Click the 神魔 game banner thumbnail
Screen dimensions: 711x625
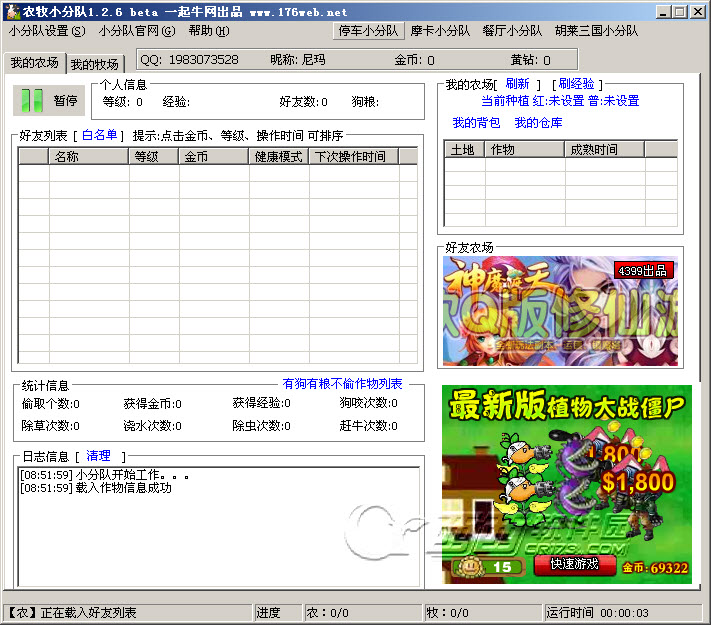pyautogui.click(x=560, y=311)
